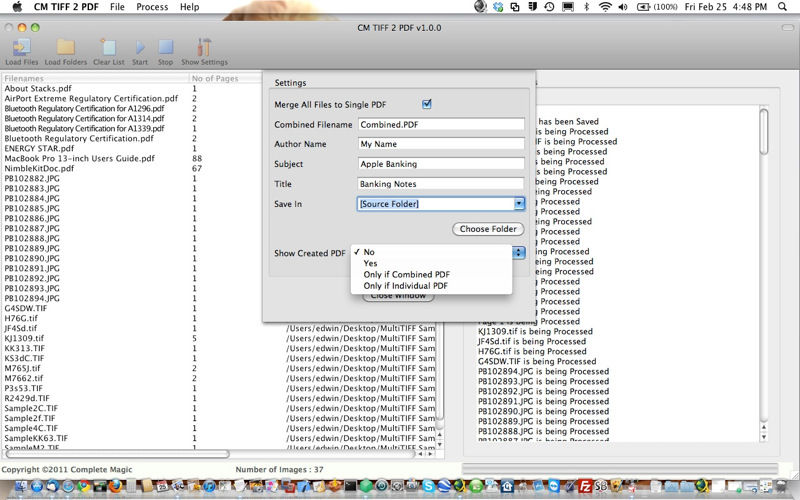Click the Subject field containing Apple Banking
800x500 pixels.
point(441,164)
